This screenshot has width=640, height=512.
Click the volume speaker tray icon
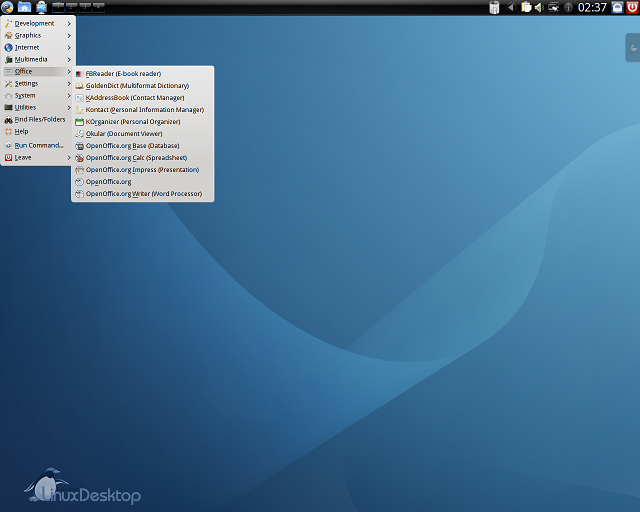pos(539,7)
